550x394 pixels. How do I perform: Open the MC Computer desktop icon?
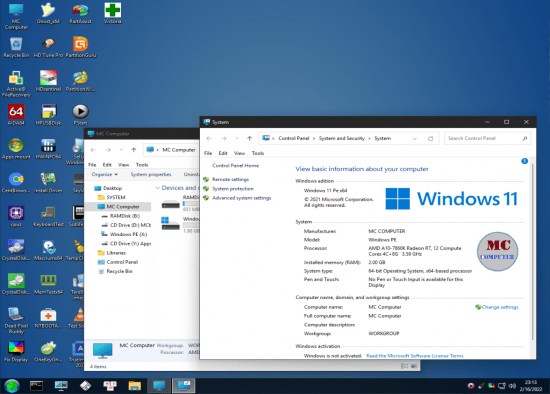click(x=16, y=16)
